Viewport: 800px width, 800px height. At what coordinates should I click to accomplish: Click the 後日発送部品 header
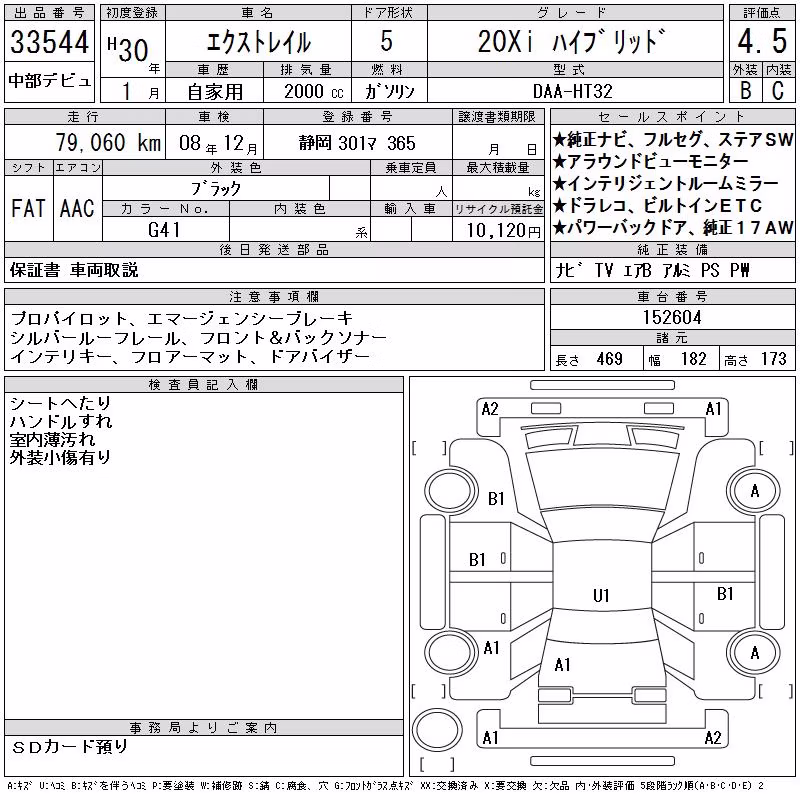pyautogui.click(x=274, y=249)
